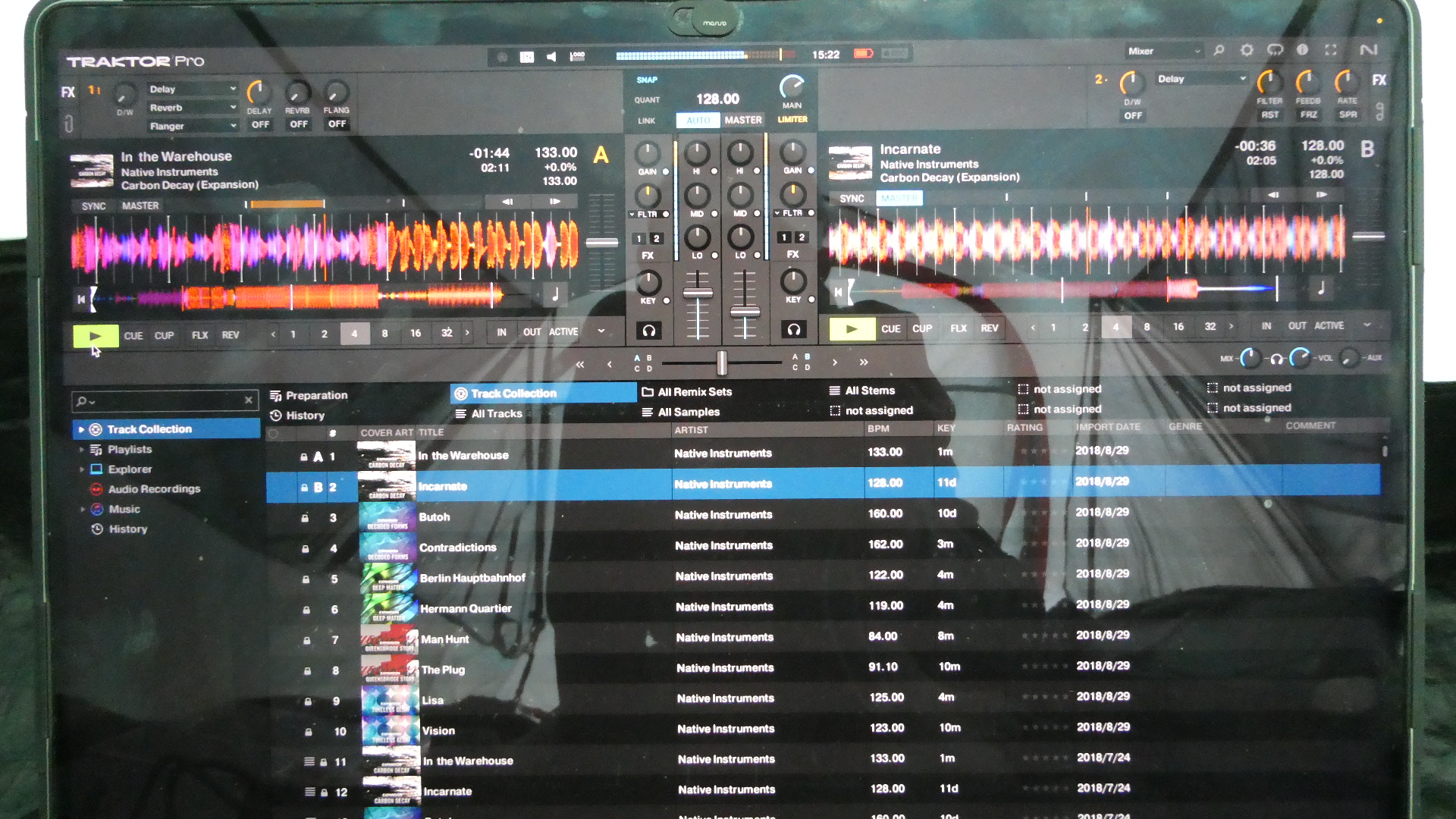
Task: Toggle FX unit 2 OFF button
Action: 1133,116
